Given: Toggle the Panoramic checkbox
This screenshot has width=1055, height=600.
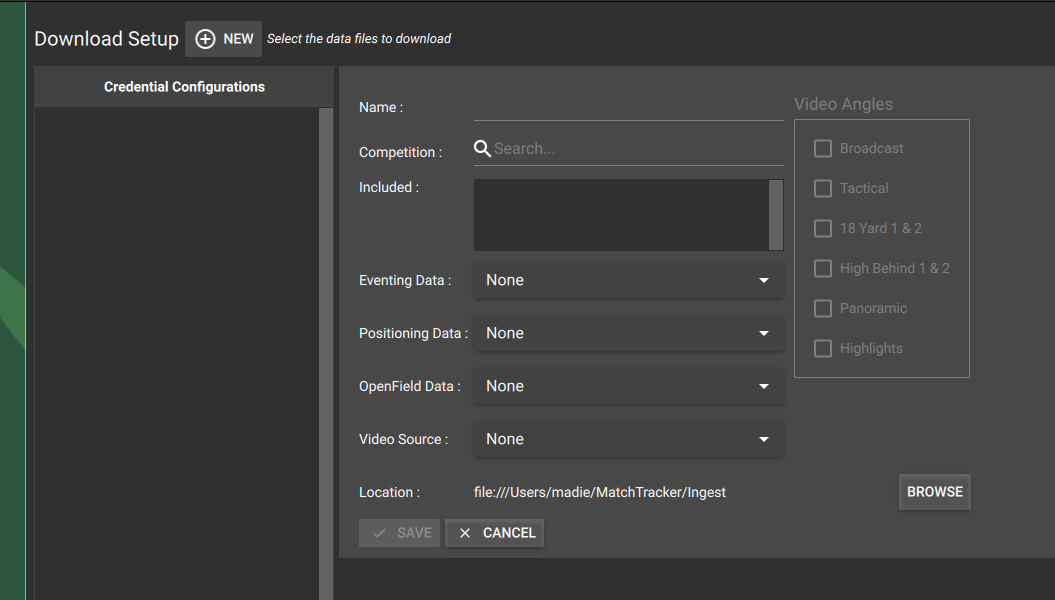Looking at the screenshot, I should pyautogui.click(x=823, y=309).
